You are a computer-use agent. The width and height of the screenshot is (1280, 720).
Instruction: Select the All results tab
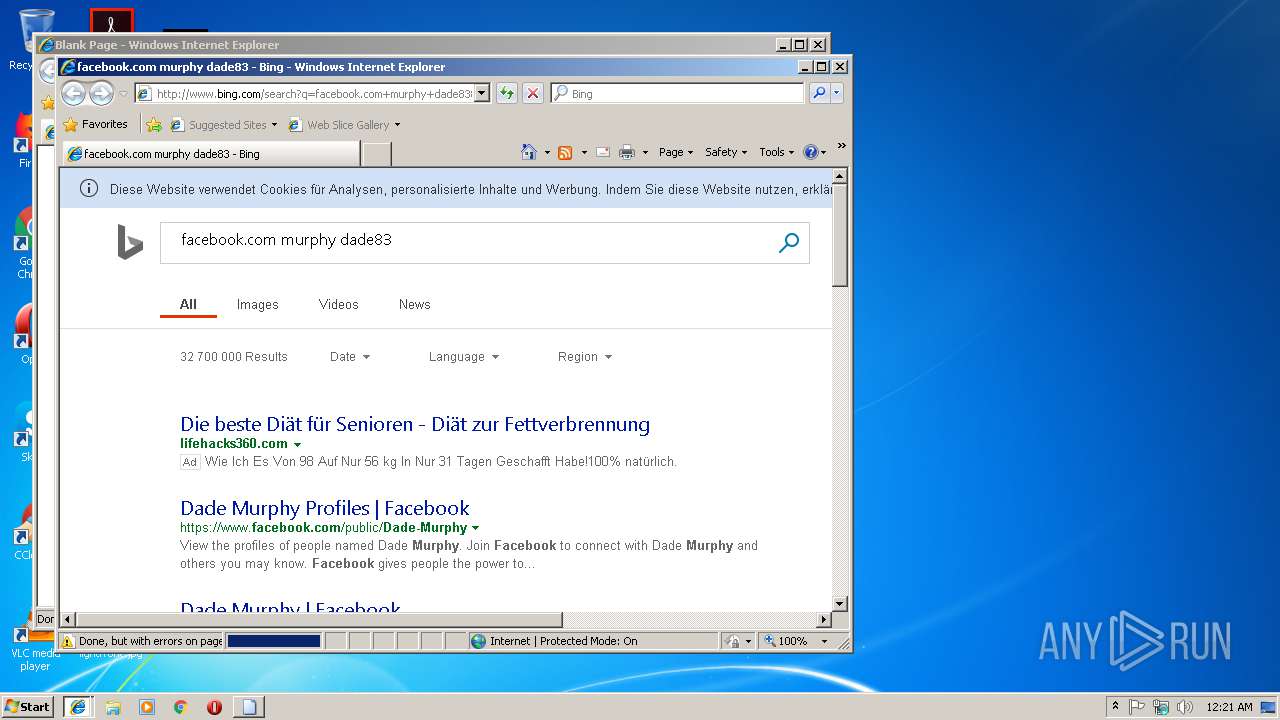(188, 305)
